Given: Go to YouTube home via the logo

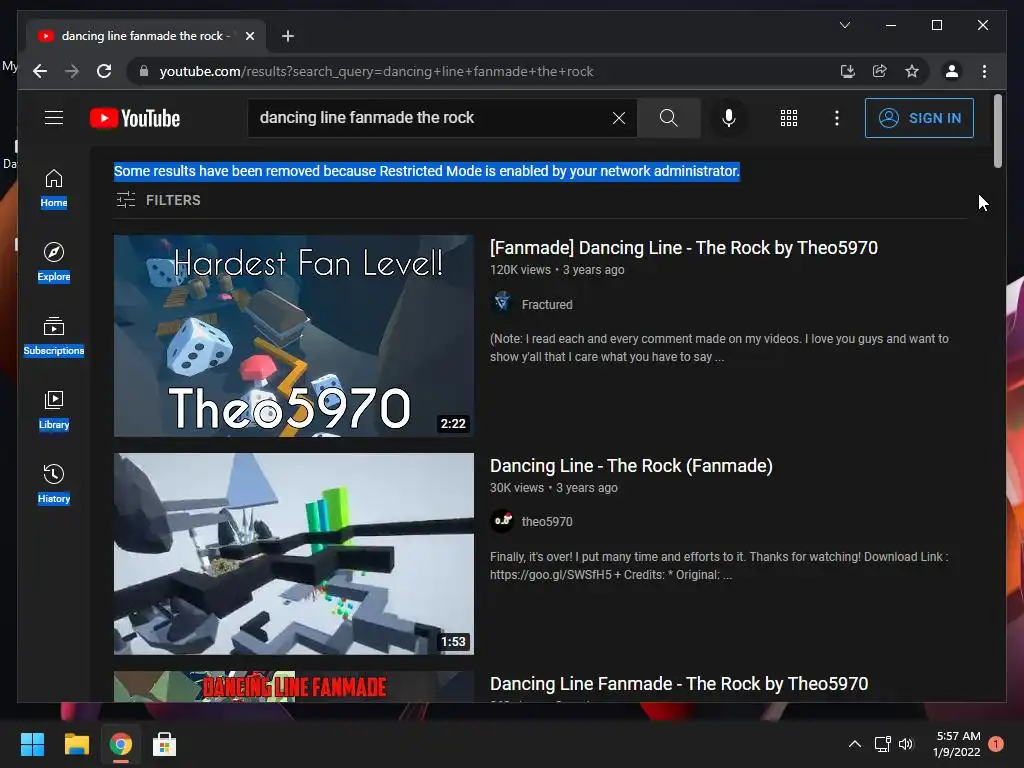Looking at the screenshot, I should [135, 118].
